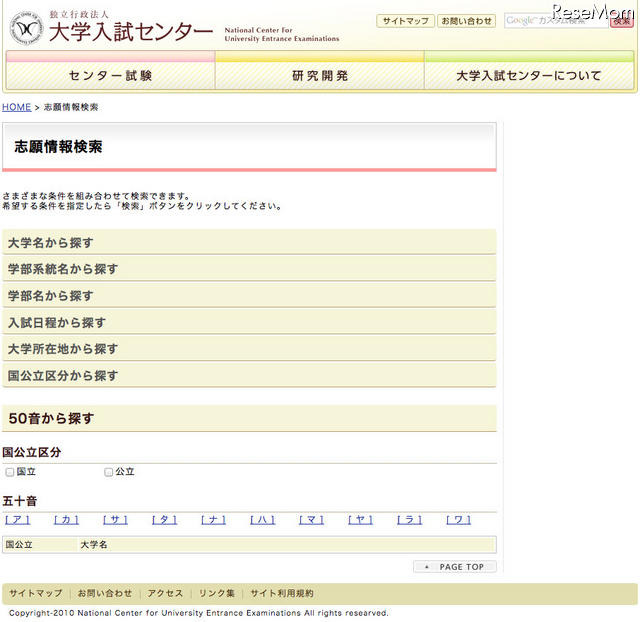
Task: Select the [ア] kana index link
Action: tap(18, 520)
